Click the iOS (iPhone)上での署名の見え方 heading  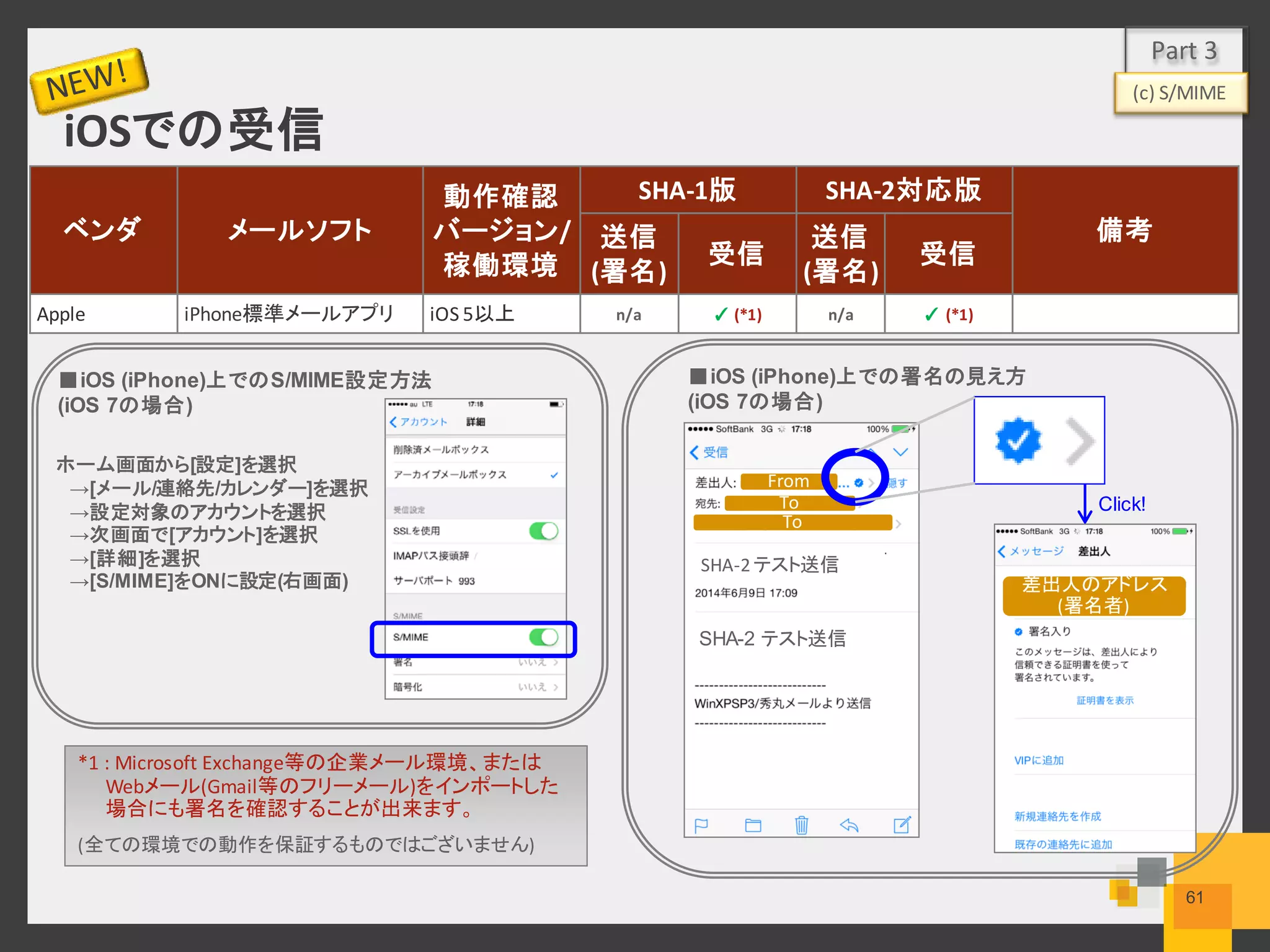pos(856,389)
